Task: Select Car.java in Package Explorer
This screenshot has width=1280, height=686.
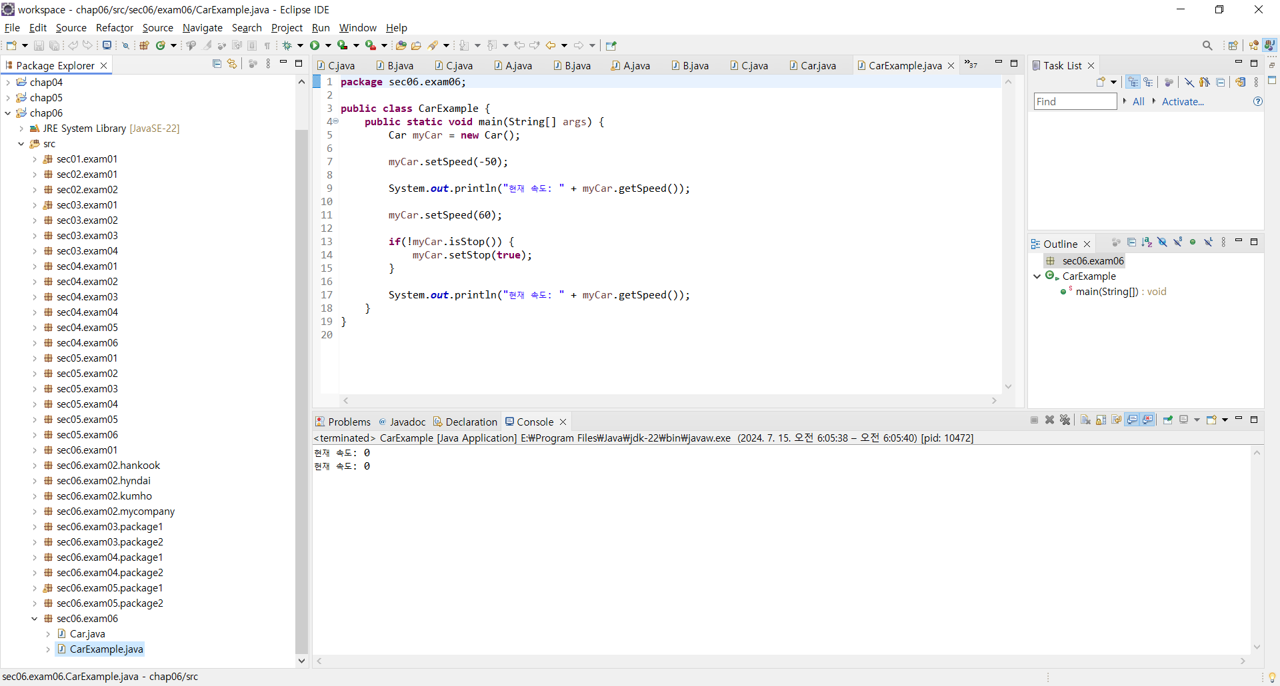Action: click(x=87, y=634)
